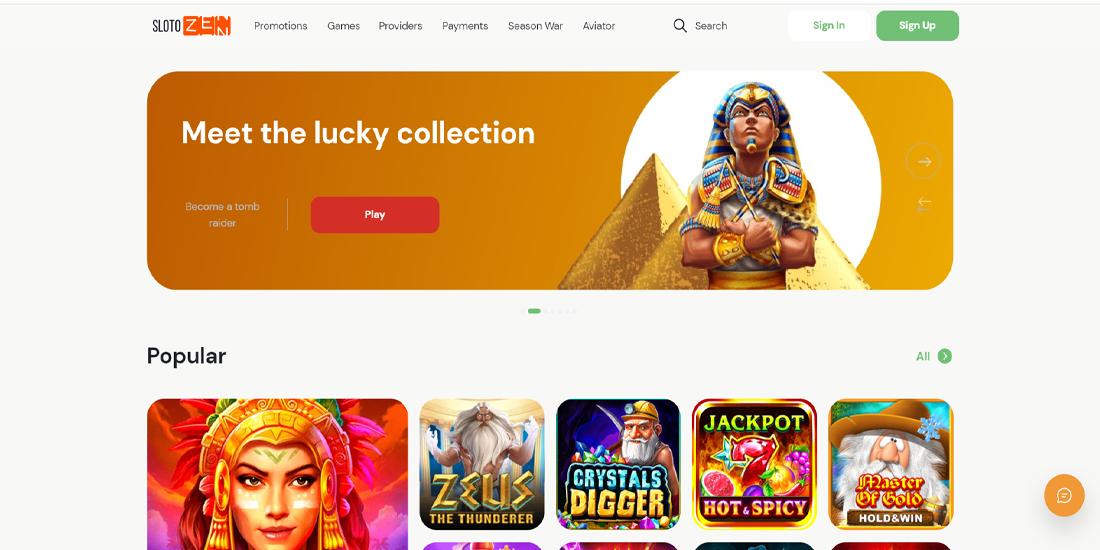The width and height of the screenshot is (1100, 550).
Task: Open the live chat bubble icon
Action: [x=1064, y=495]
